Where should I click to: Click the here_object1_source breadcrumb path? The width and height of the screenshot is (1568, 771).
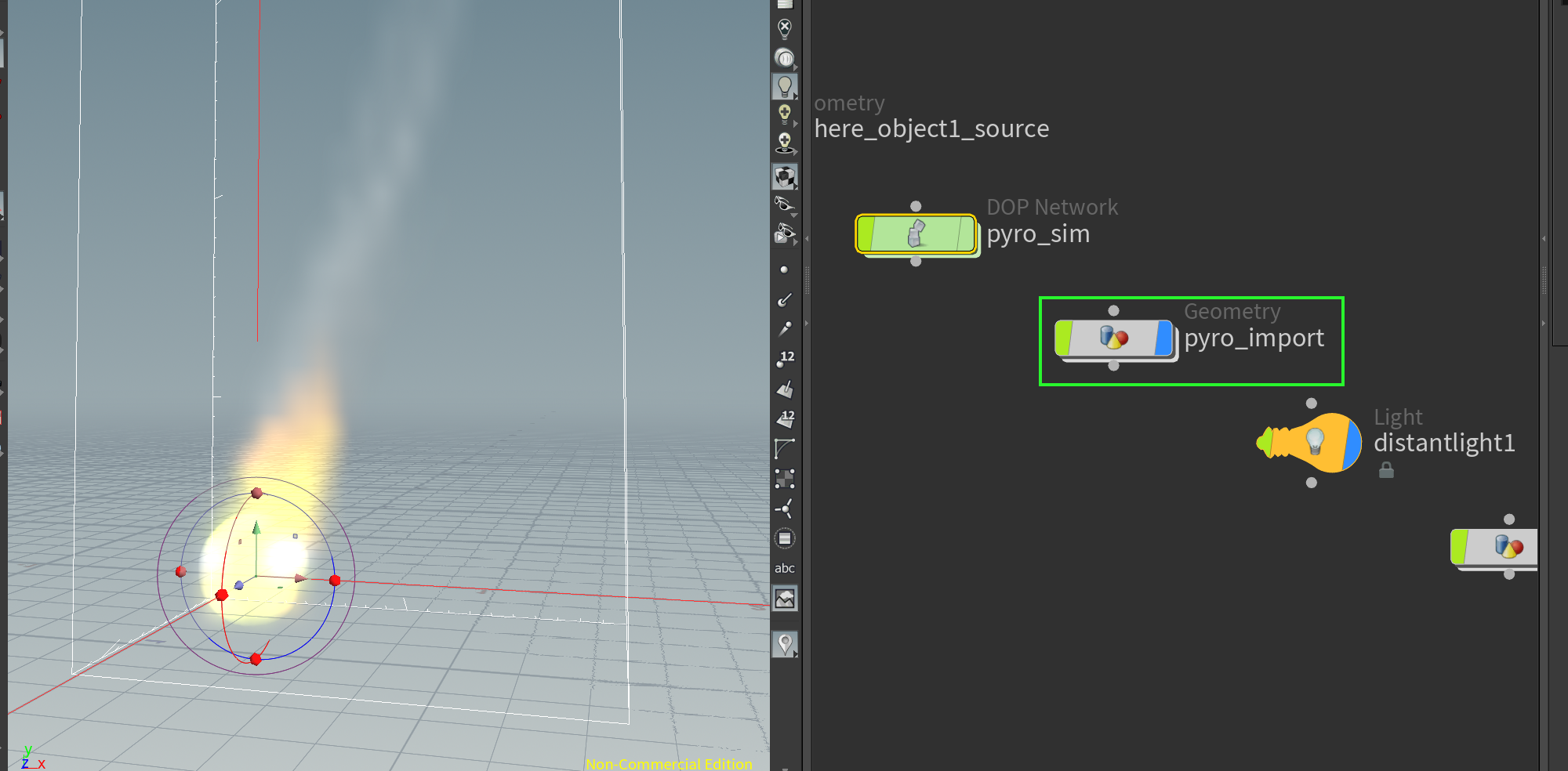[x=930, y=128]
